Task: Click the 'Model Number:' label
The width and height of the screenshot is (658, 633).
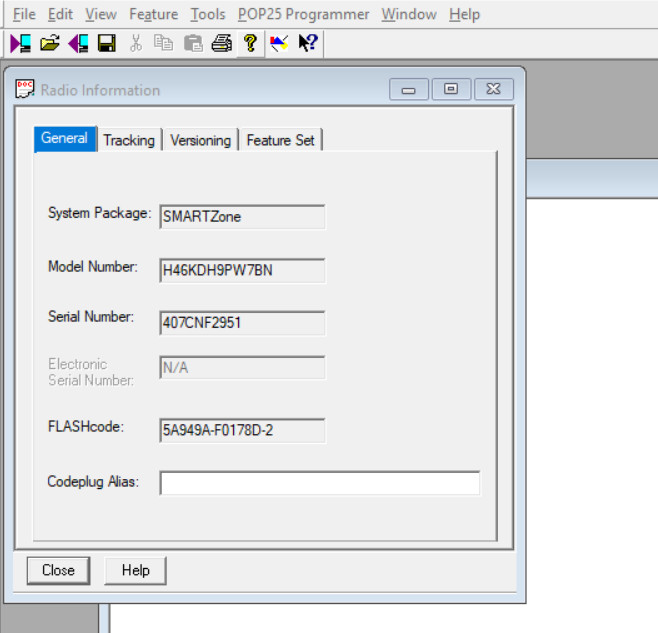Action: tap(93, 267)
